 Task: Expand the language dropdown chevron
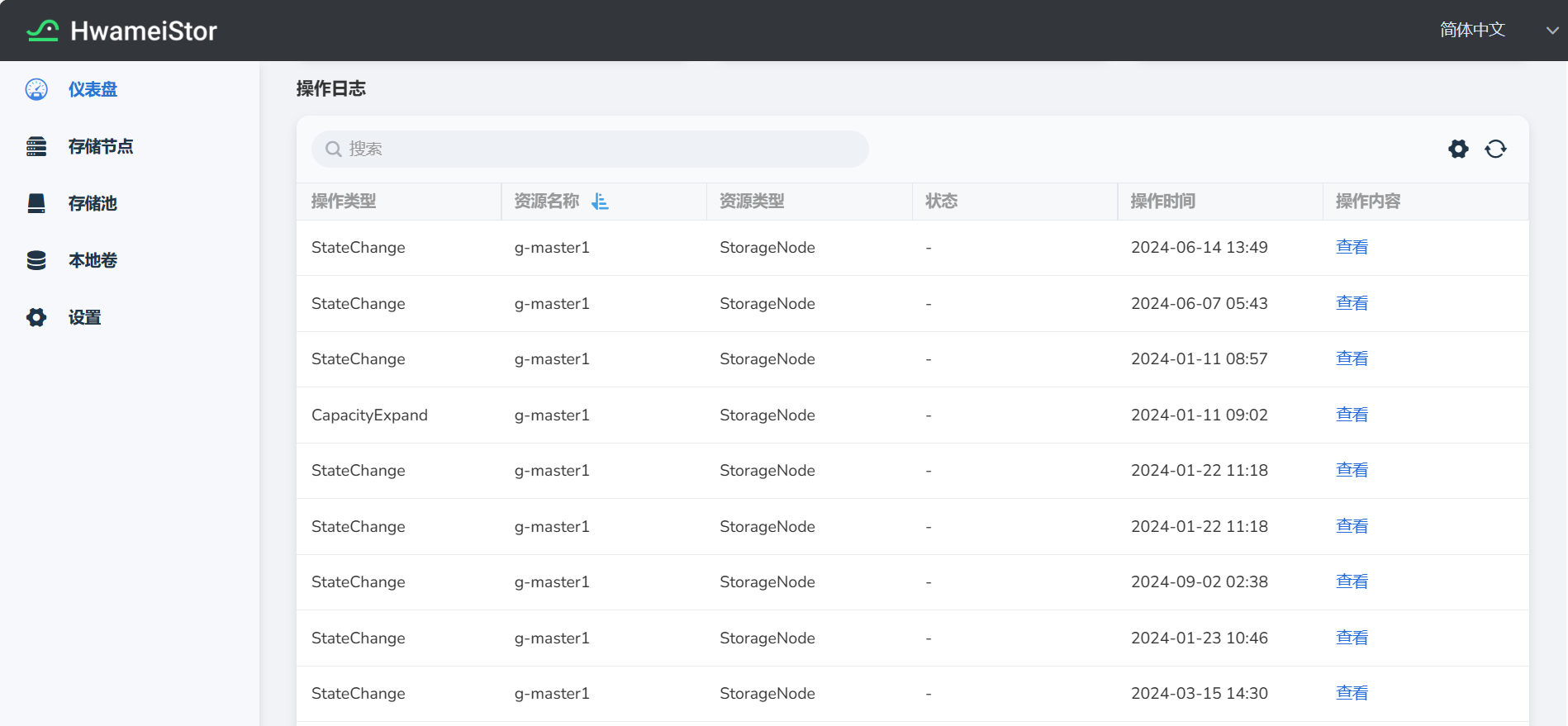coord(1552,31)
